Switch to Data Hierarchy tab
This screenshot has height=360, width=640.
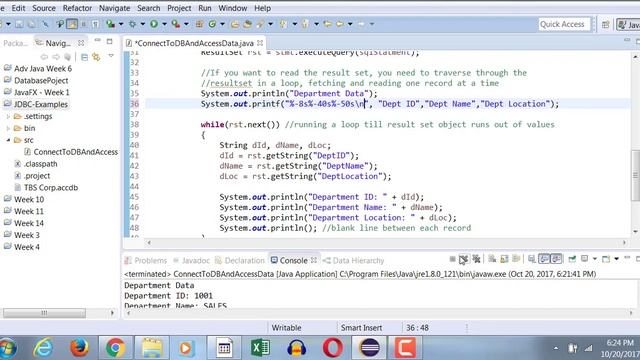(x=354, y=260)
